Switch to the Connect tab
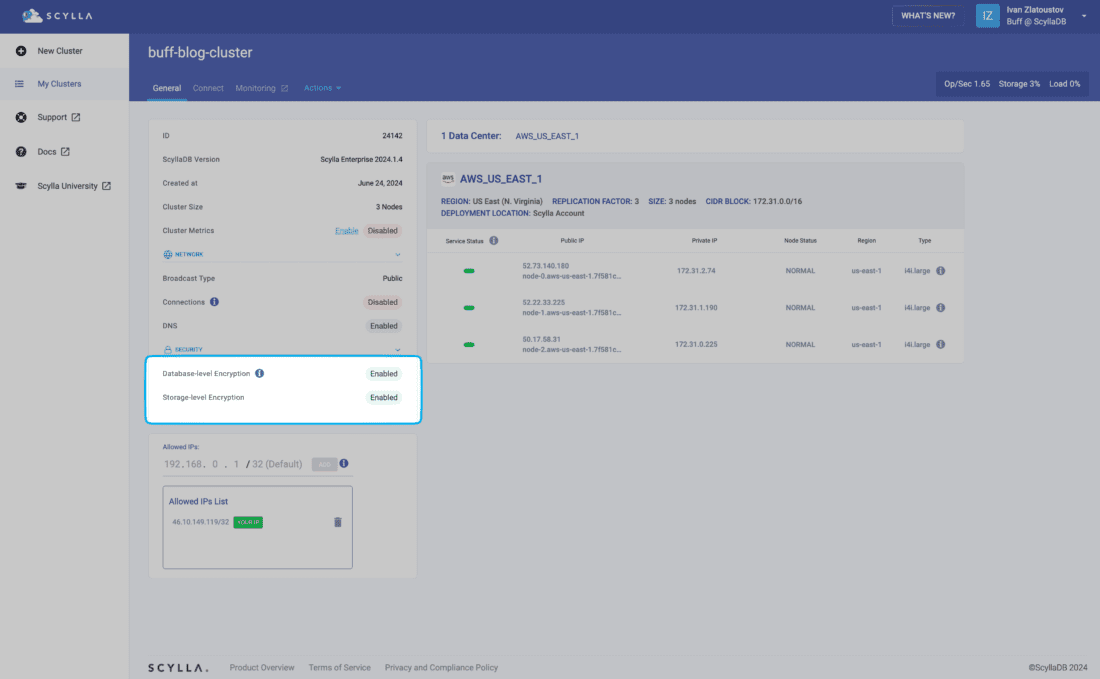The width and height of the screenshot is (1100, 679). [208, 88]
